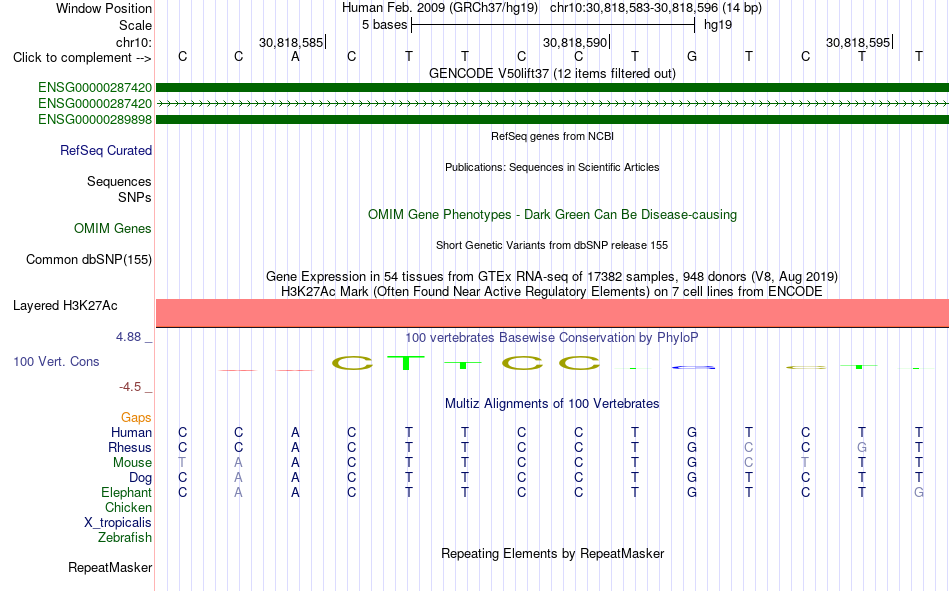This screenshot has height=591, width=950.
Task: Click the hg19 label beside scale bar
Action: (x=718, y=25)
